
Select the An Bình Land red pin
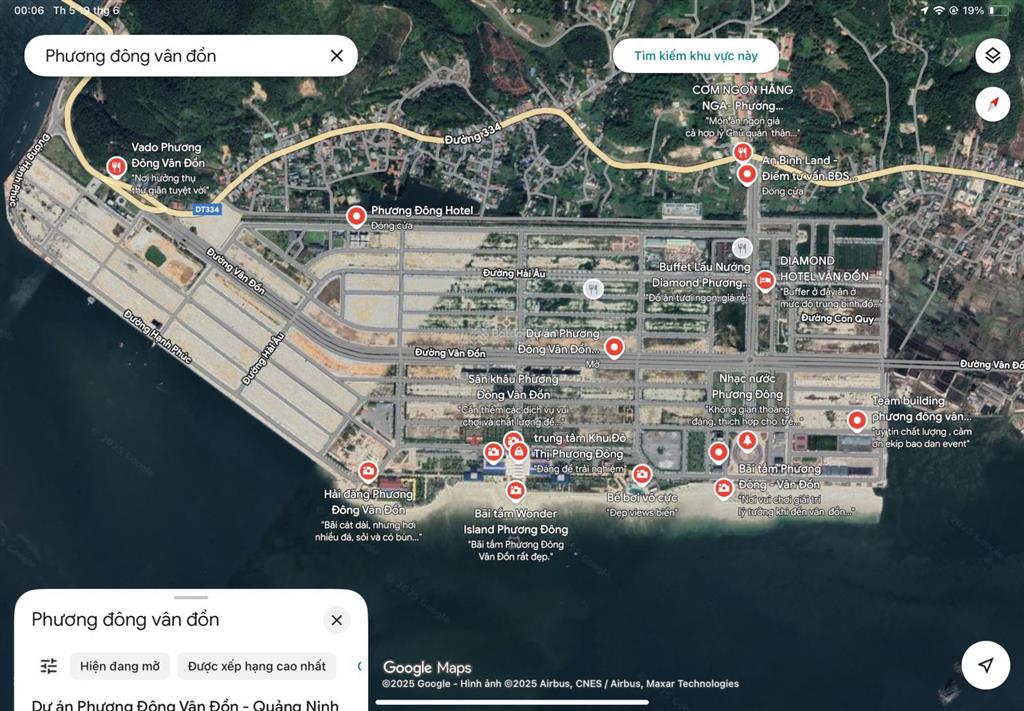pyautogui.click(x=746, y=174)
